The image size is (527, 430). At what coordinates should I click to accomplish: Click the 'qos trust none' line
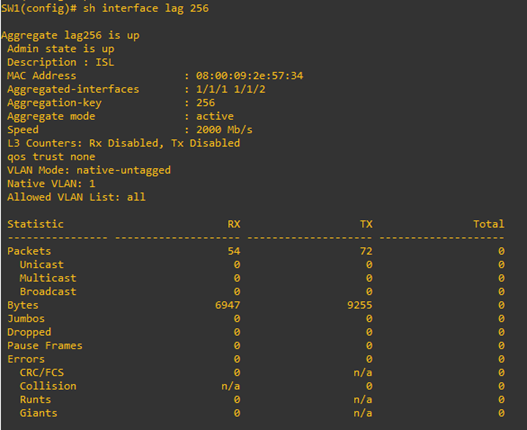(x=51, y=157)
